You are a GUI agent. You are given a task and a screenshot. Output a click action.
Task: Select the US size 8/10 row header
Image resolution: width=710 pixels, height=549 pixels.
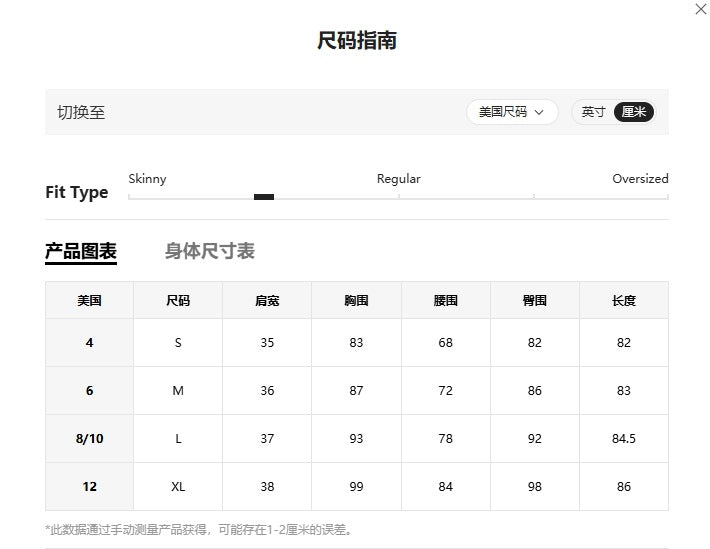(89, 439)
